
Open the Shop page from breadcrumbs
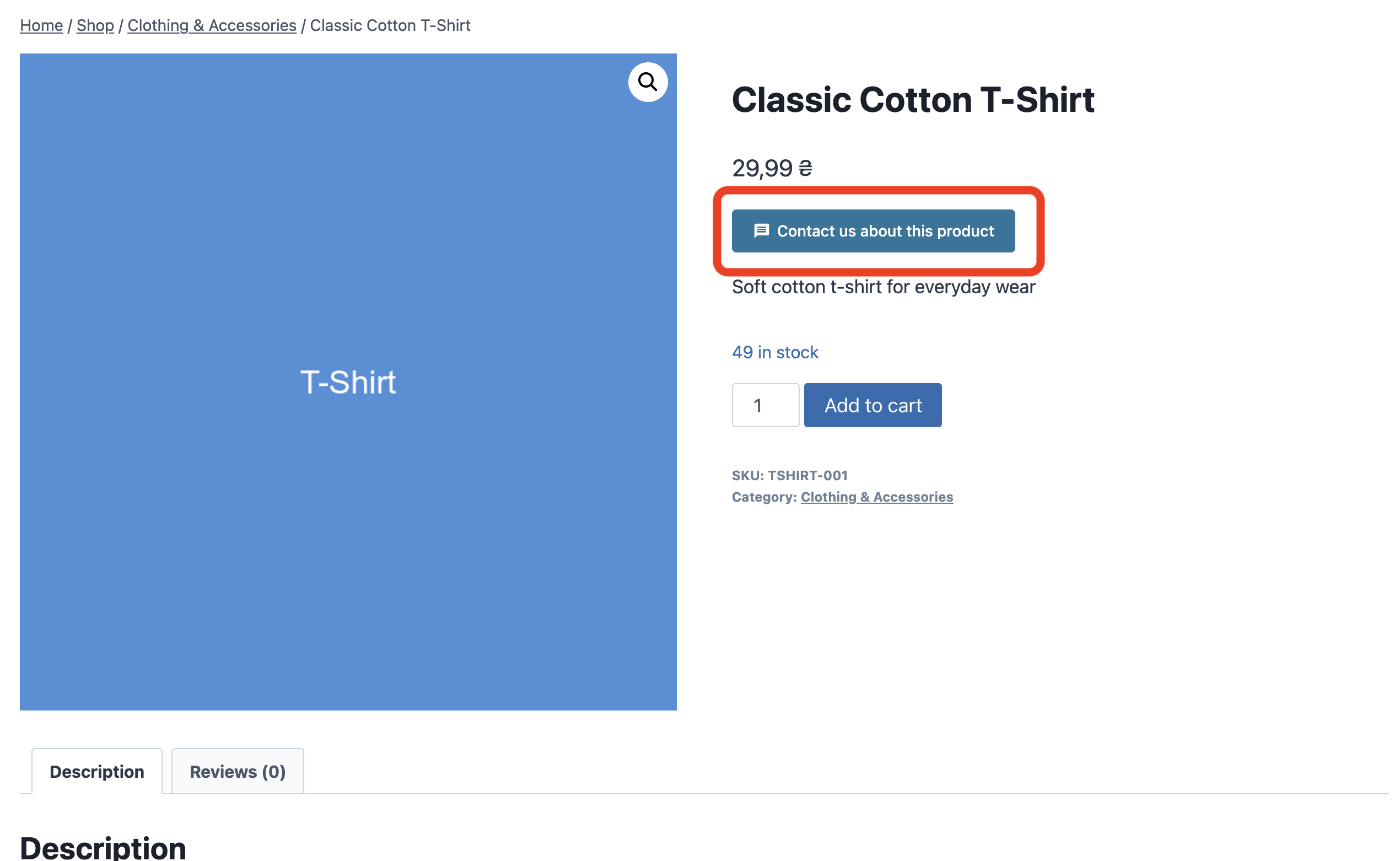pyautogui.click(x=94, y=25)
